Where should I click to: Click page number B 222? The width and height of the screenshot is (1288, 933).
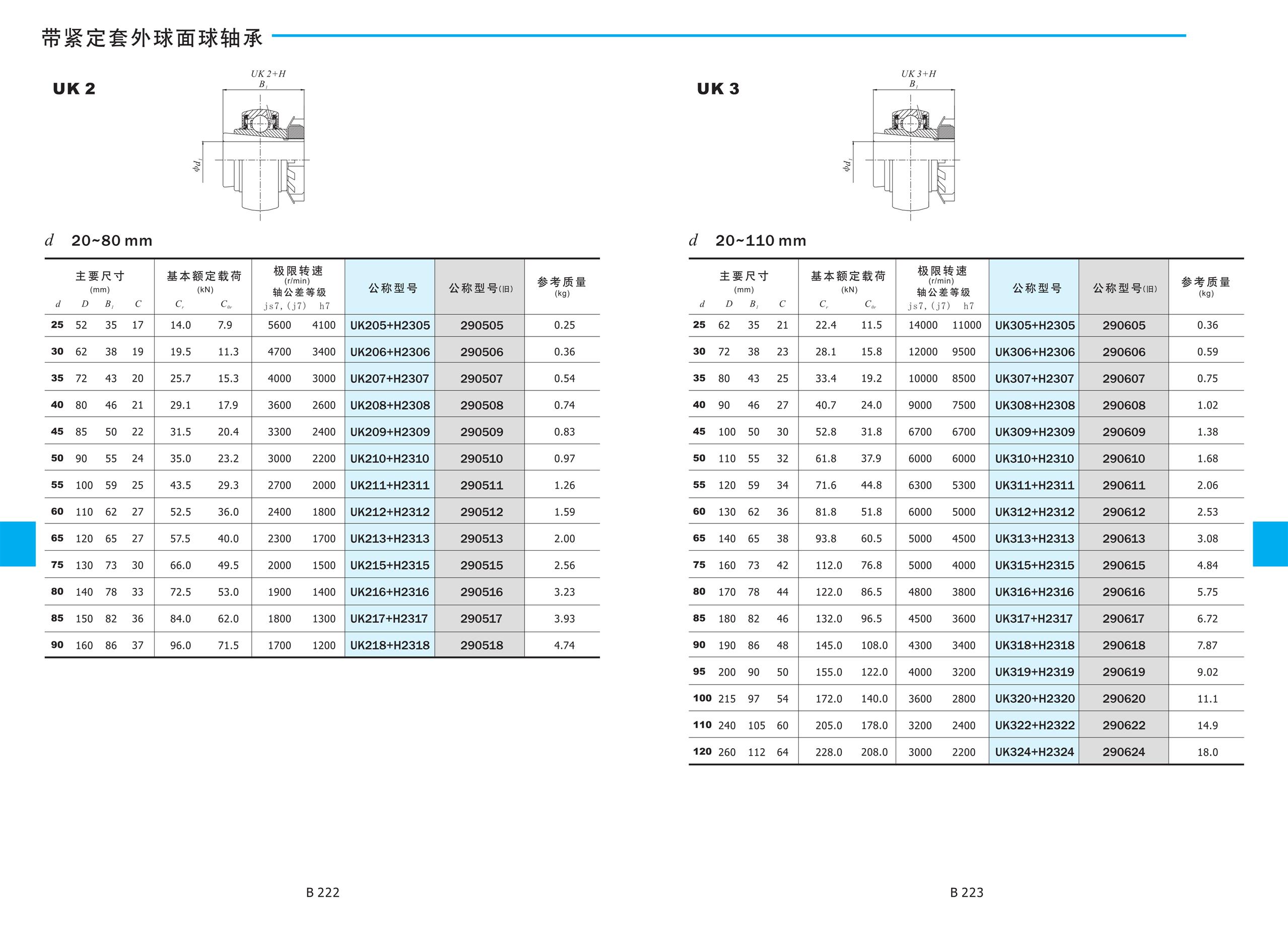(322, 892)
